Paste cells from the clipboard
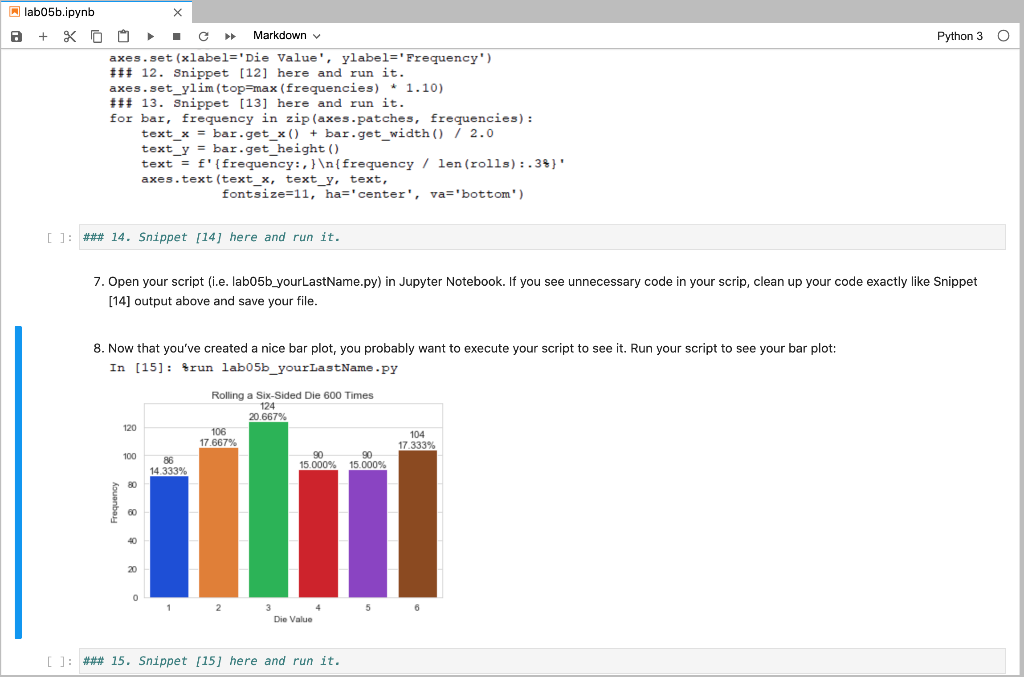The width and height of the screenshot is (1024, 677). [123, 35]
